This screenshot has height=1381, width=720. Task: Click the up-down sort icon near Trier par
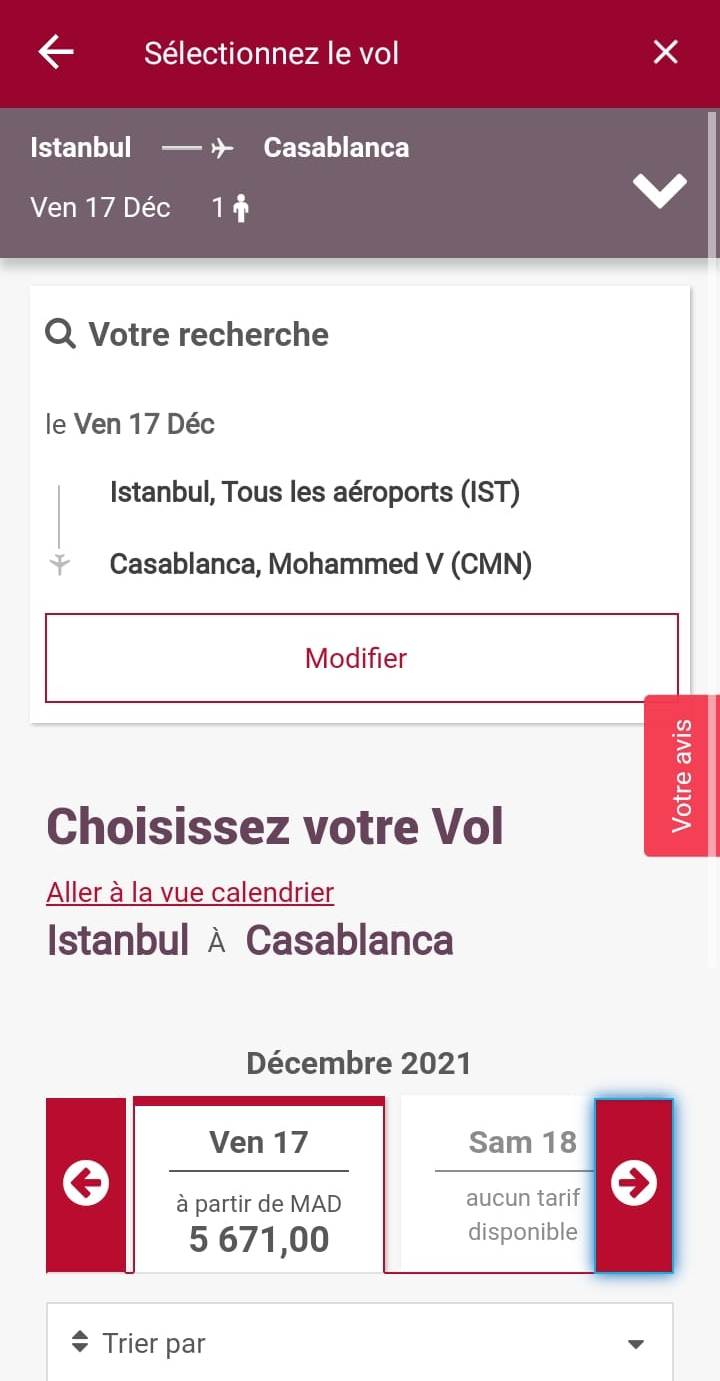pos(80,1343)
